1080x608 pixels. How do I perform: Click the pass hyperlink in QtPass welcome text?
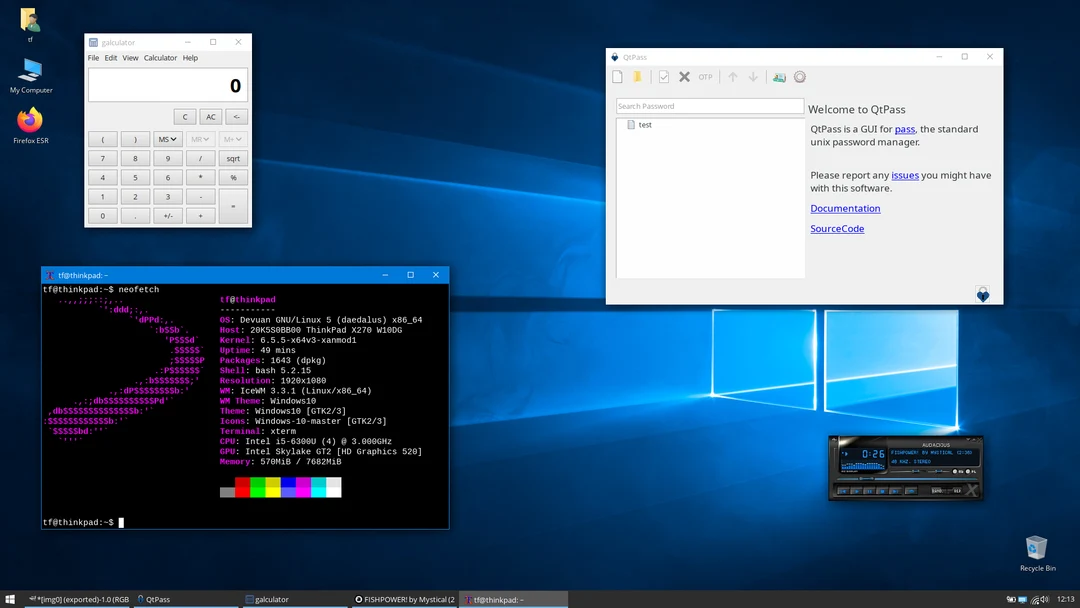[x=905, y=129]
